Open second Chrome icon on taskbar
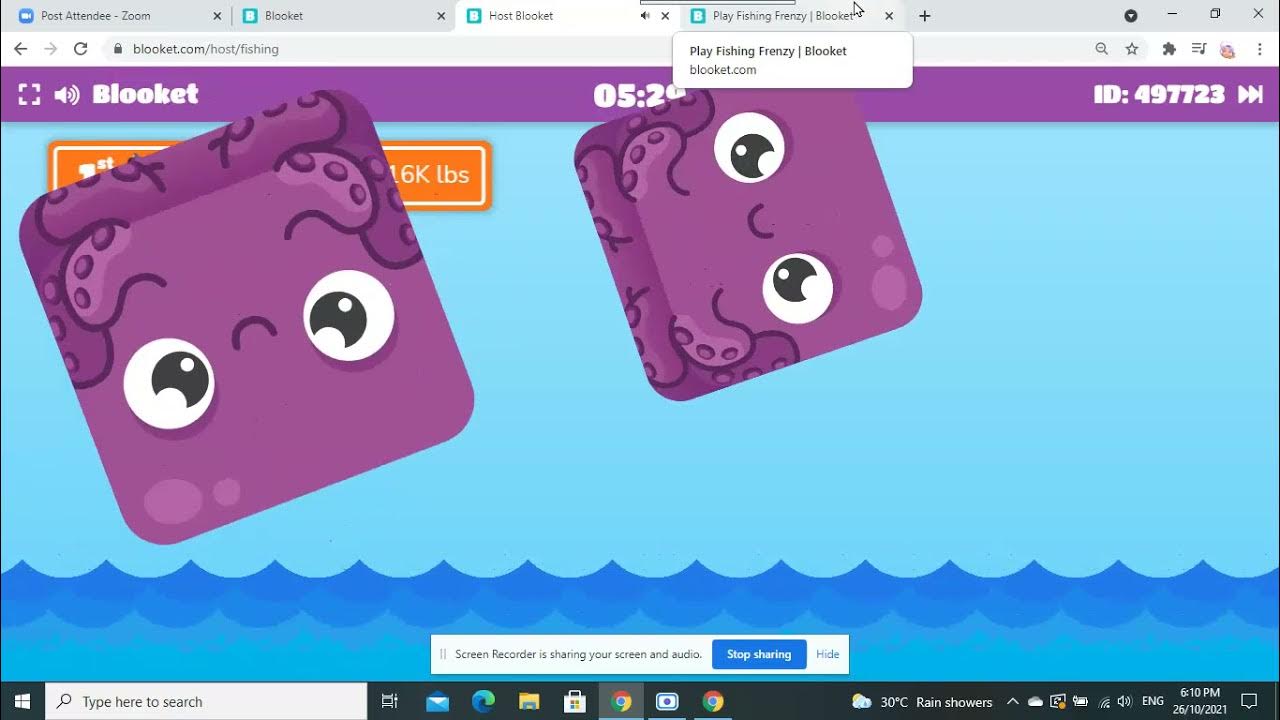This screenshot has height=720, width=1280. [x=713, y=701]
